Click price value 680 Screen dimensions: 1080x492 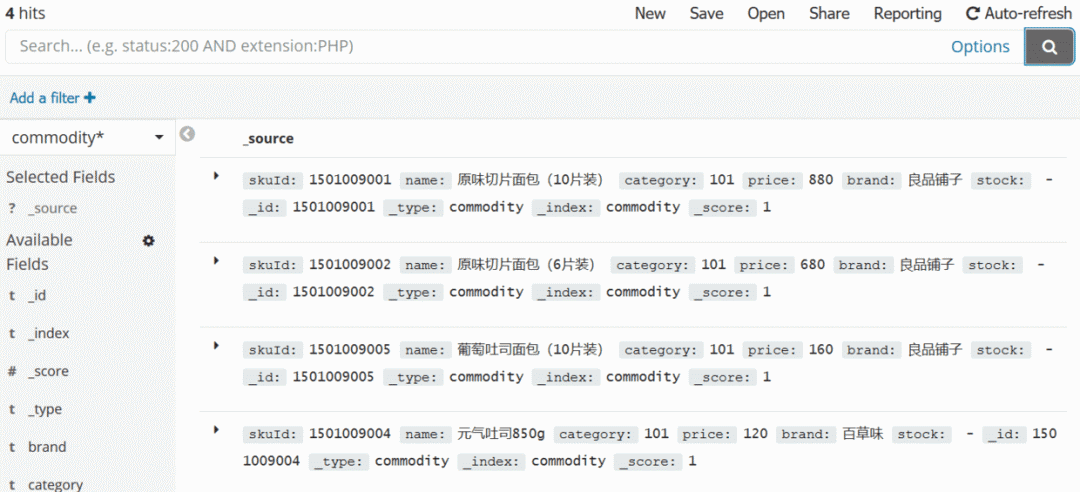point(813,265)
